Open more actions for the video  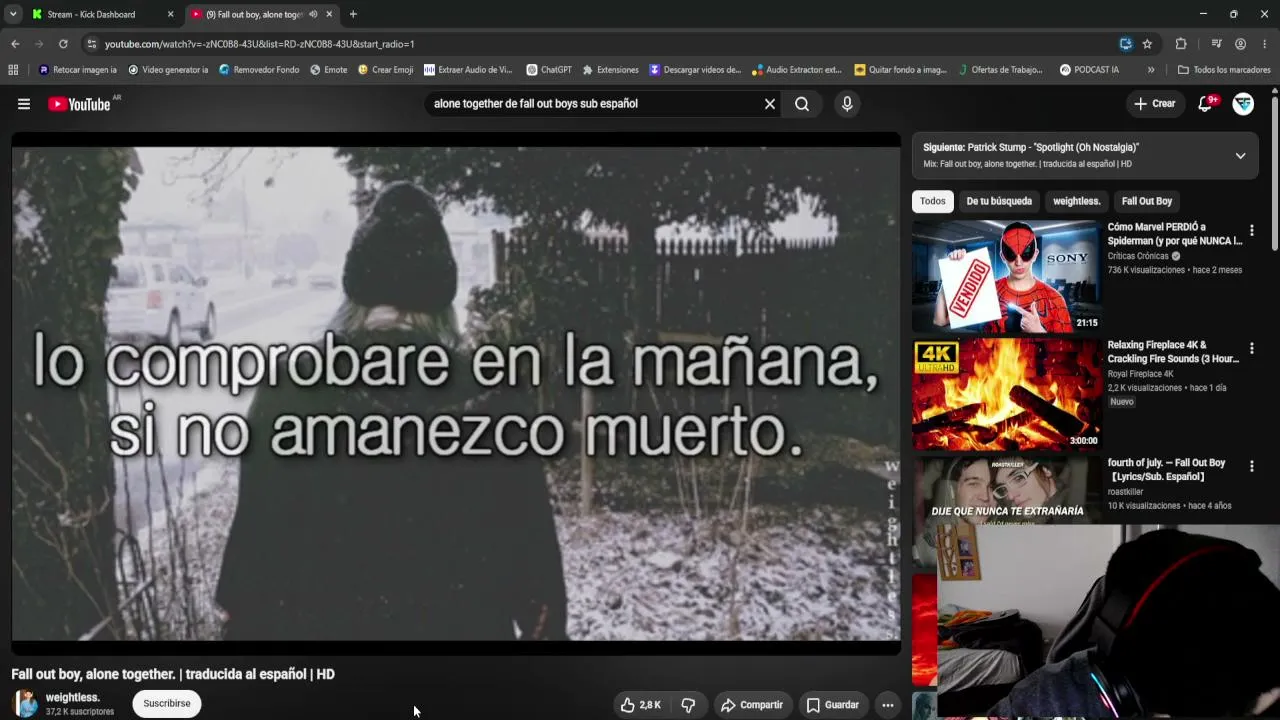point(887,705)
